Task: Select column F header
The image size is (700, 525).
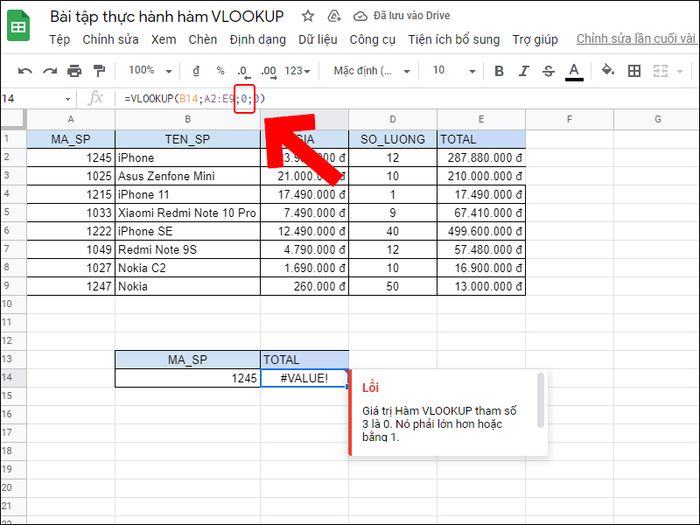Action: 569,119
